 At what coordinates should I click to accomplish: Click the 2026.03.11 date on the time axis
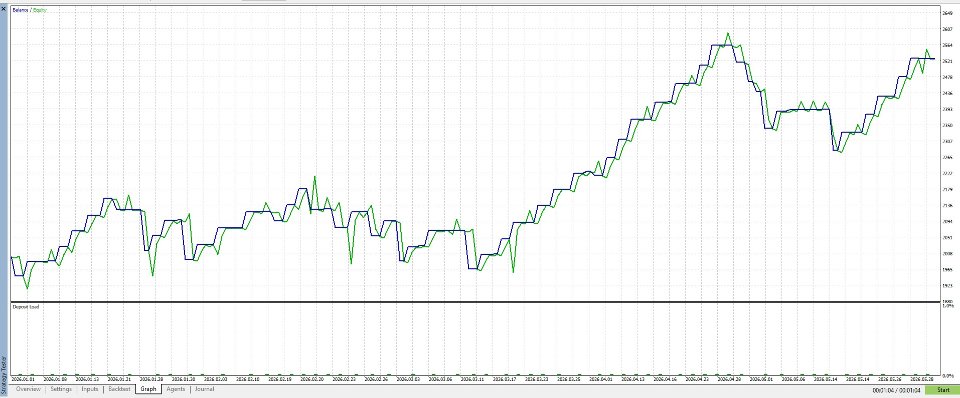(x=472, y=380)
